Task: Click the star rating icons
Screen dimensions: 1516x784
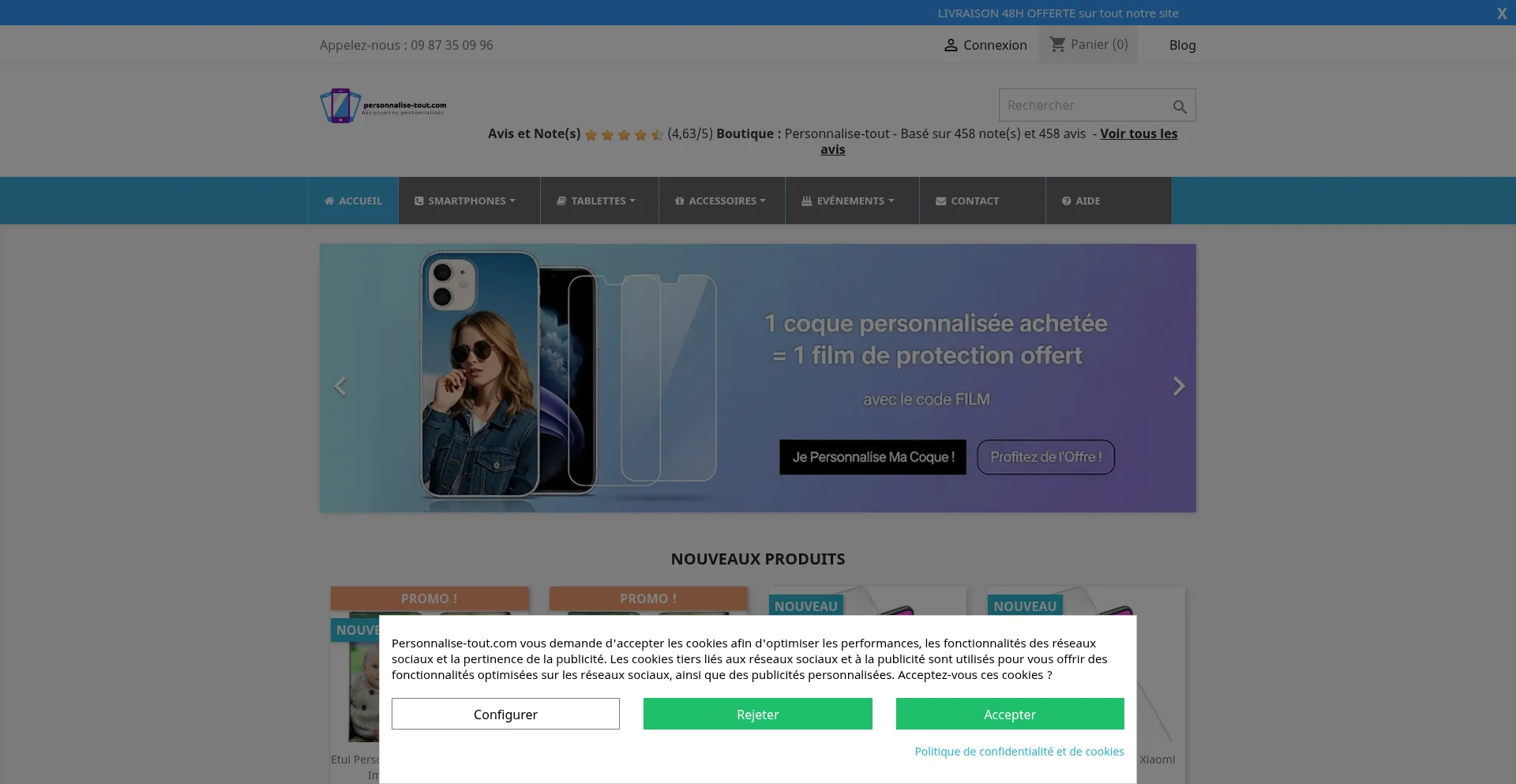Action: (624, 135)
